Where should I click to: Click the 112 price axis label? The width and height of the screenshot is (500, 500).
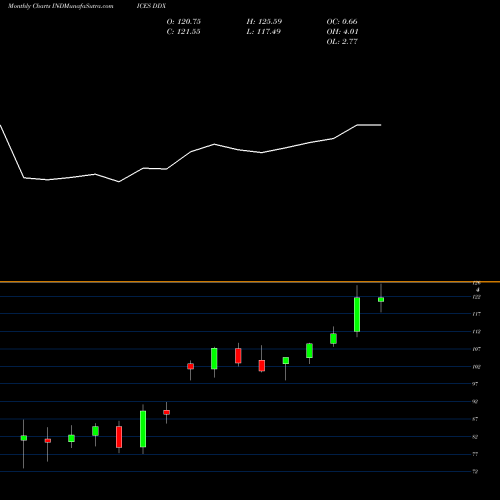[x=476, y=332]
